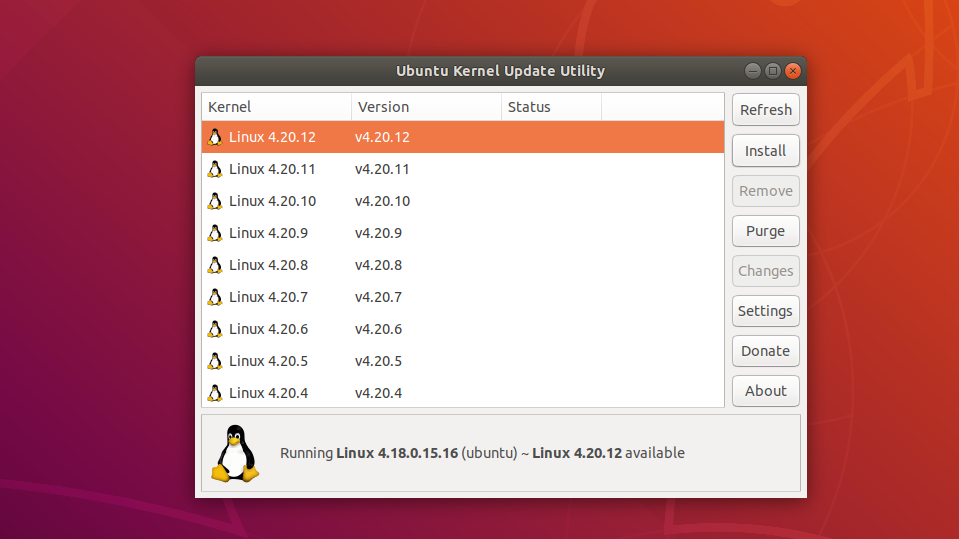
Task: Click the Donate button
Action: pyautogui.click(x=766, y=351)
